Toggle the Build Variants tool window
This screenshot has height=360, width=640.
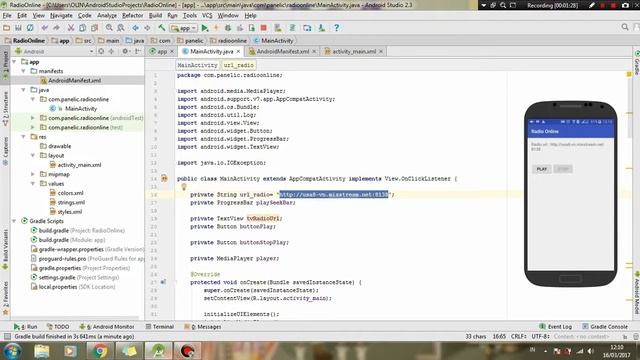tap(5, 250)
